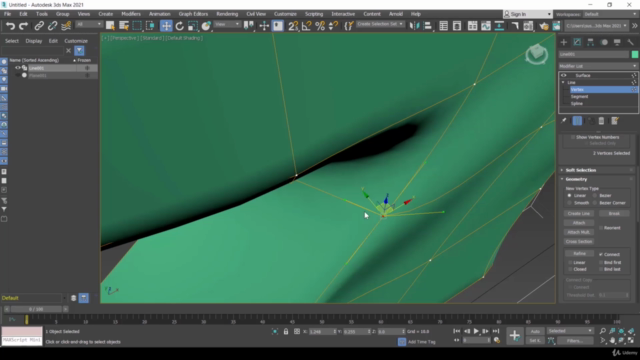Image resolution: width=640 pixels, height=360 pixels.
Task: Open the Modifier List dropdown
Action: [x=598, y=66]
